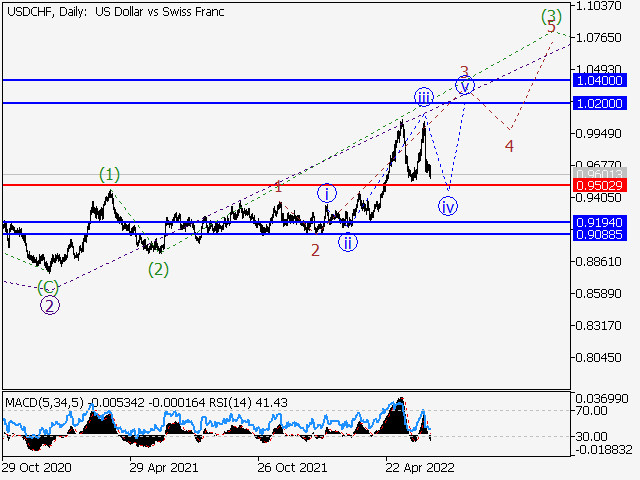Click the circled iii wave label
Image resolution: width=640 pixels, height=480 pixels.
[424, 98]
